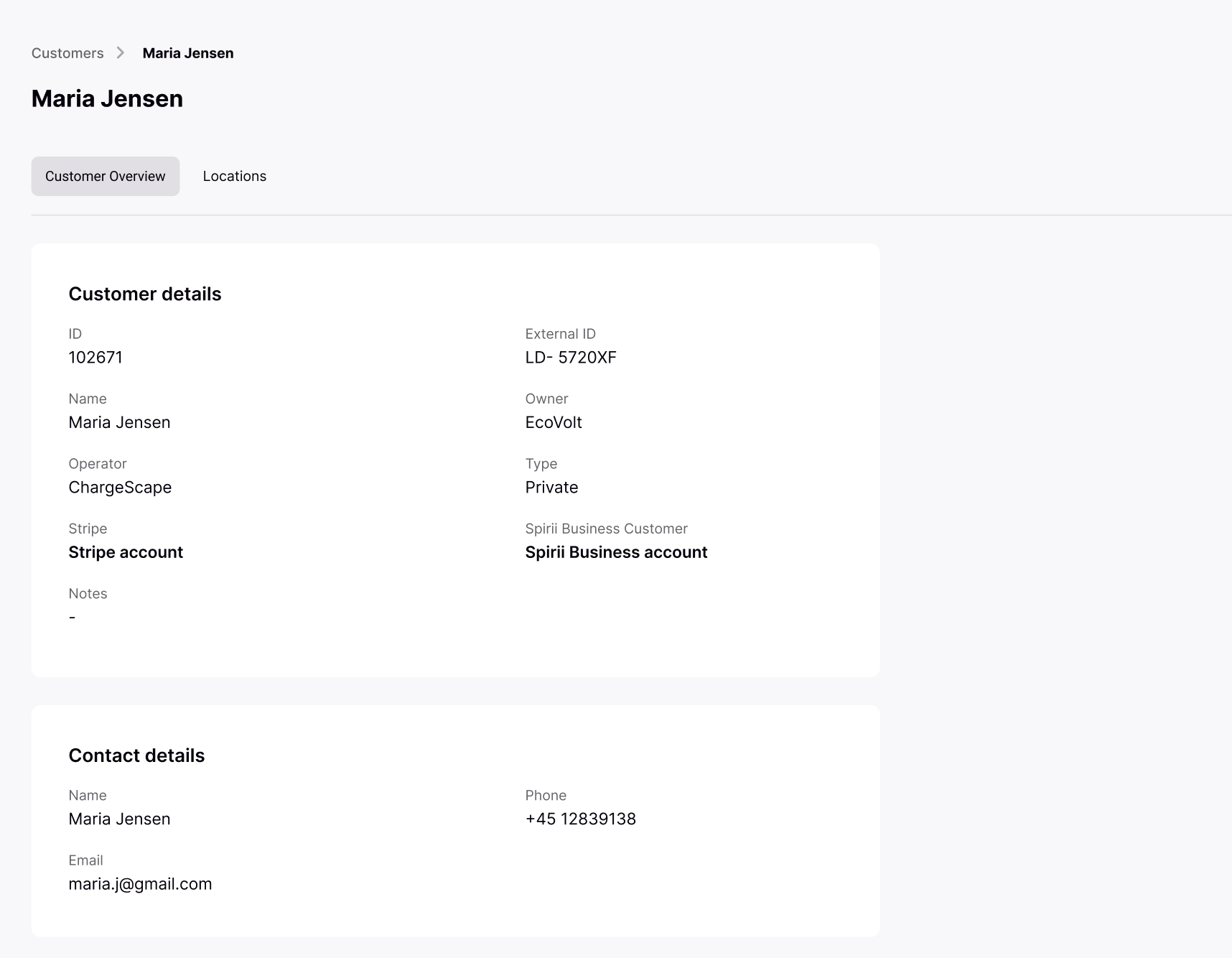Image resolution: width=1232 pixels, height=958 pixels.
Task: Click the customer ID value 102671
Action: pos(95,358)
